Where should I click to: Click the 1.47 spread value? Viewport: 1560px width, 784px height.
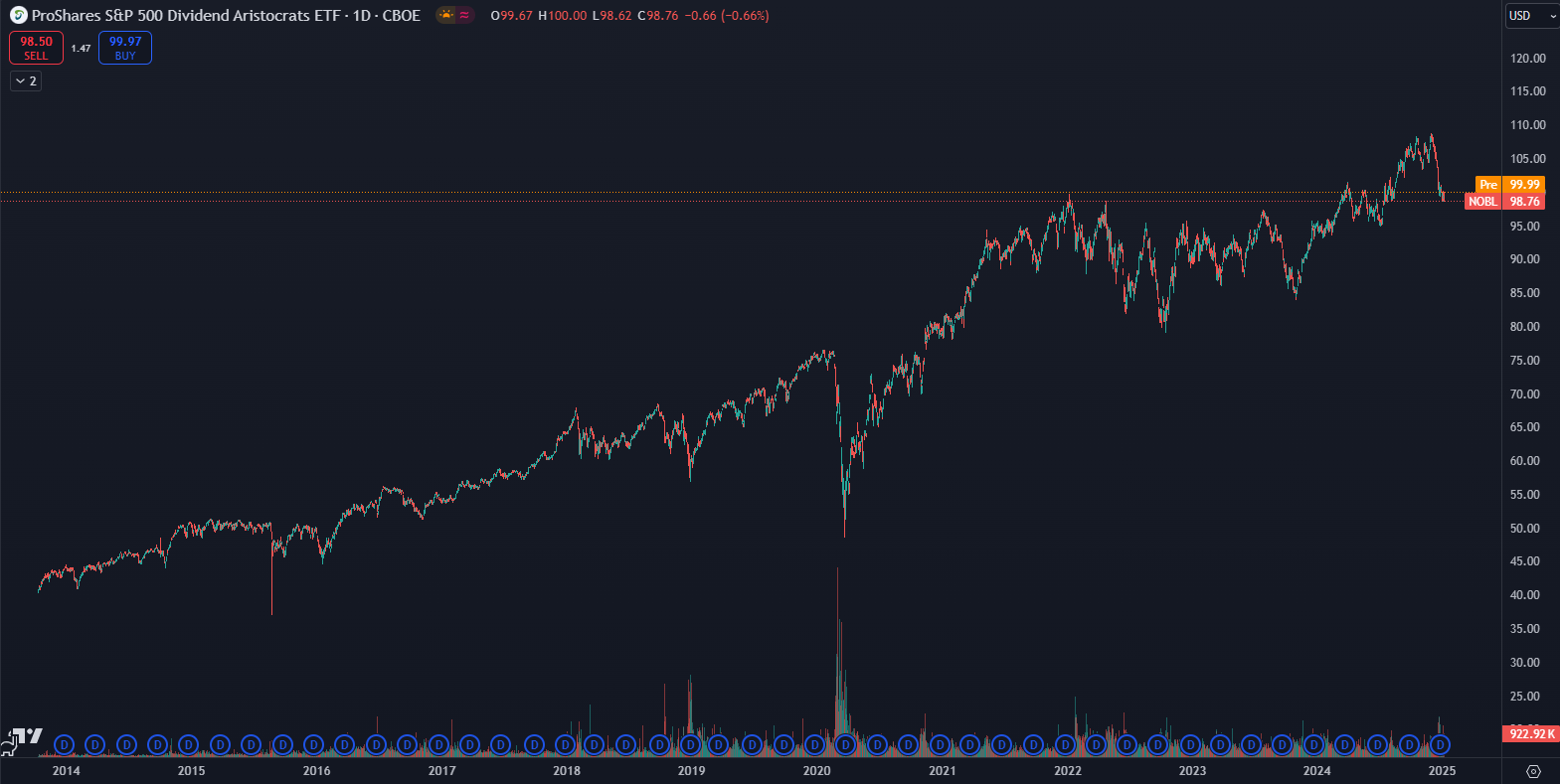tap(82, 49)
